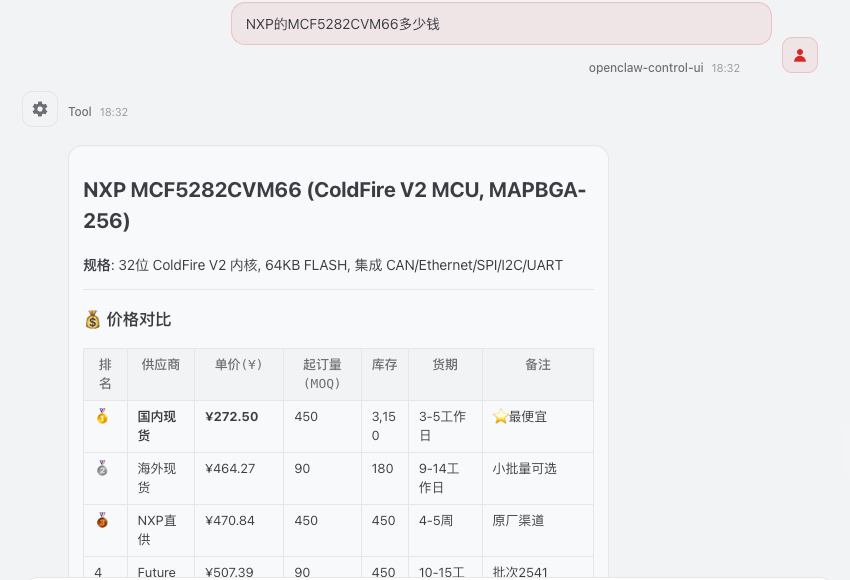Screen dimensions: 850x580
Task: Click the money bag icon beside 价格对比
Action: pyautogui.click(x=92, y=320)
